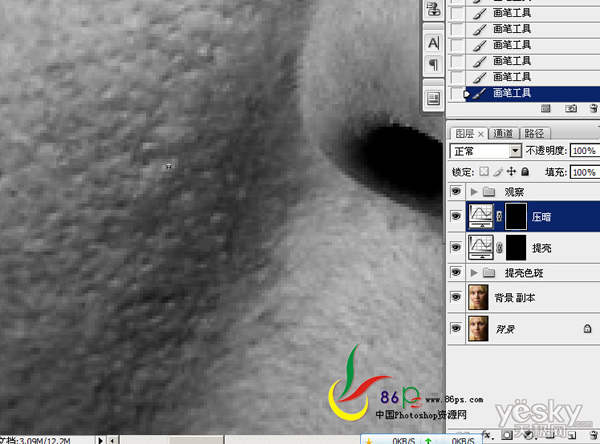This screenshot has width=600, height=444.
Task: Click the 观察 group folder icon
Action: coord(489,191)
